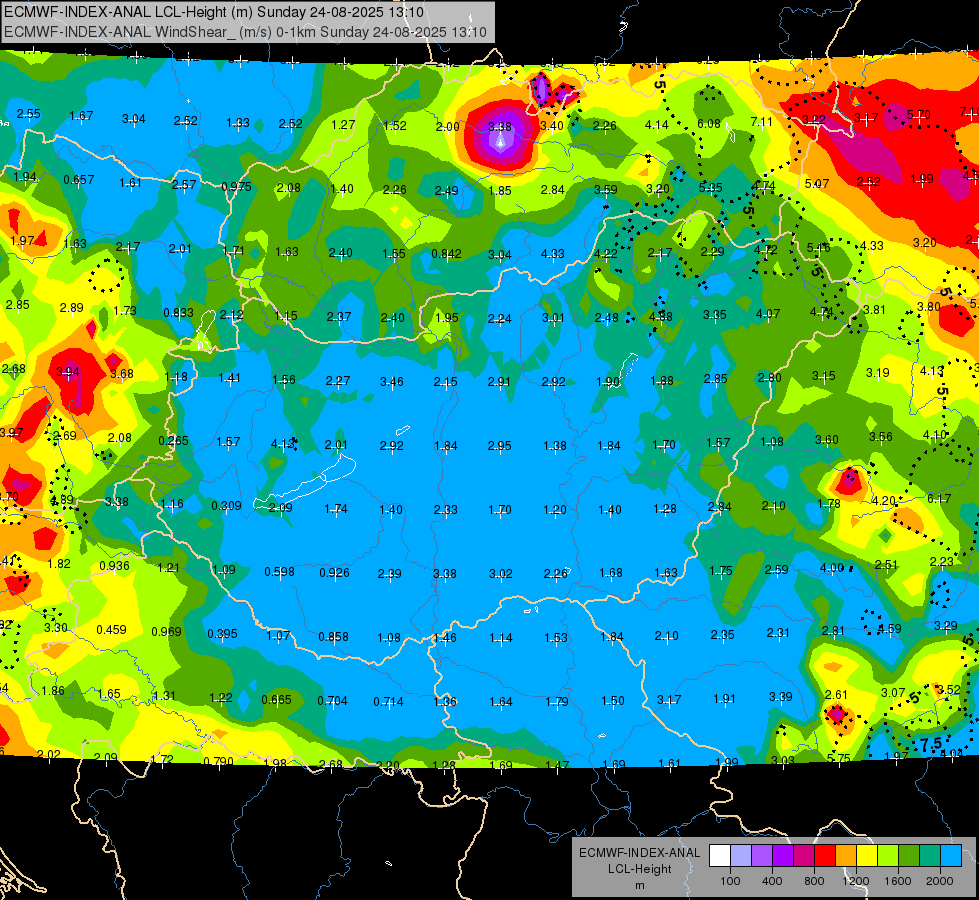Click the wind shear value 0.858
Screen dimensions: 979x900
(333, 636)
